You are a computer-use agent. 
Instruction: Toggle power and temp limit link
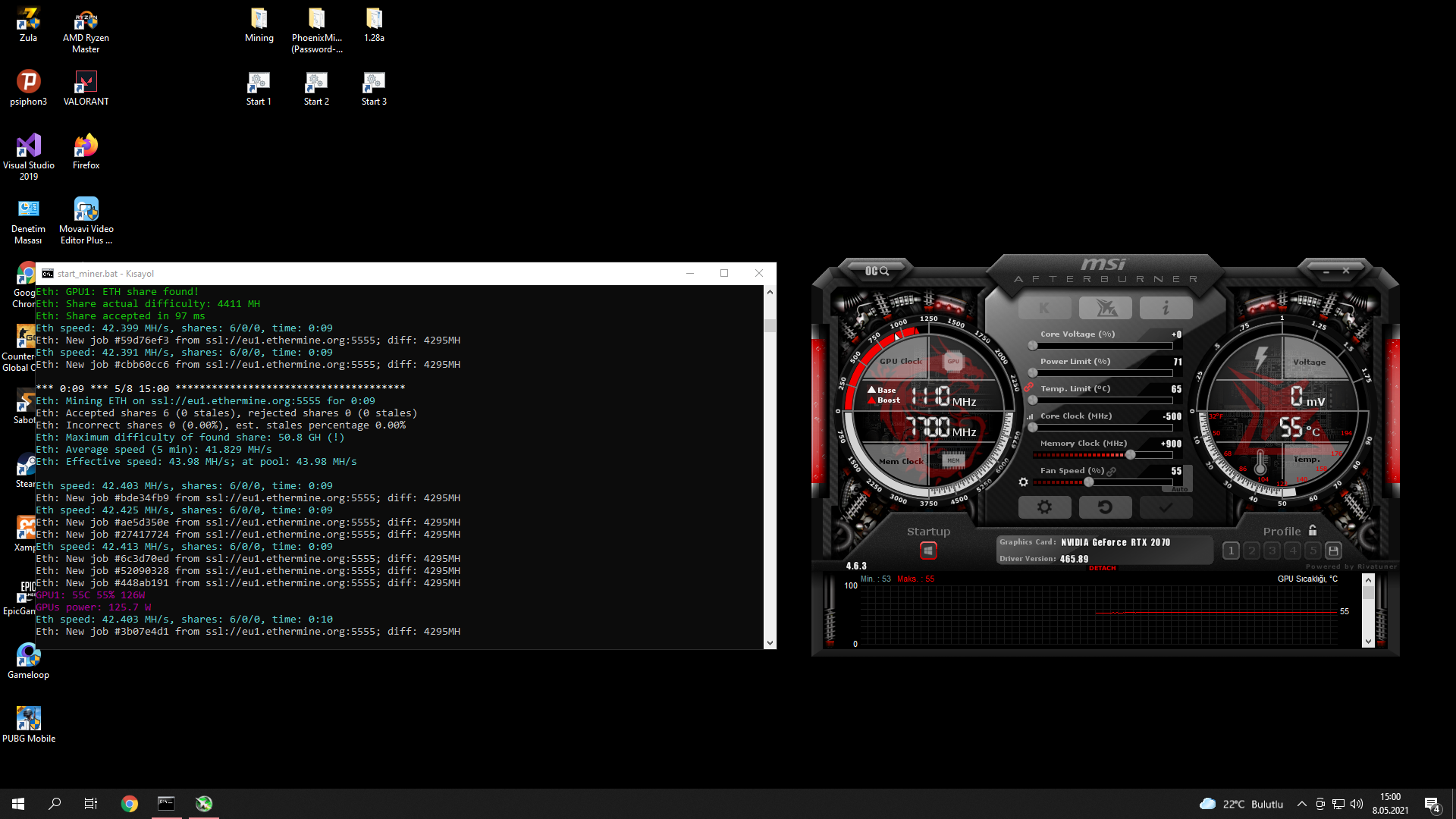coord(1029,387)
